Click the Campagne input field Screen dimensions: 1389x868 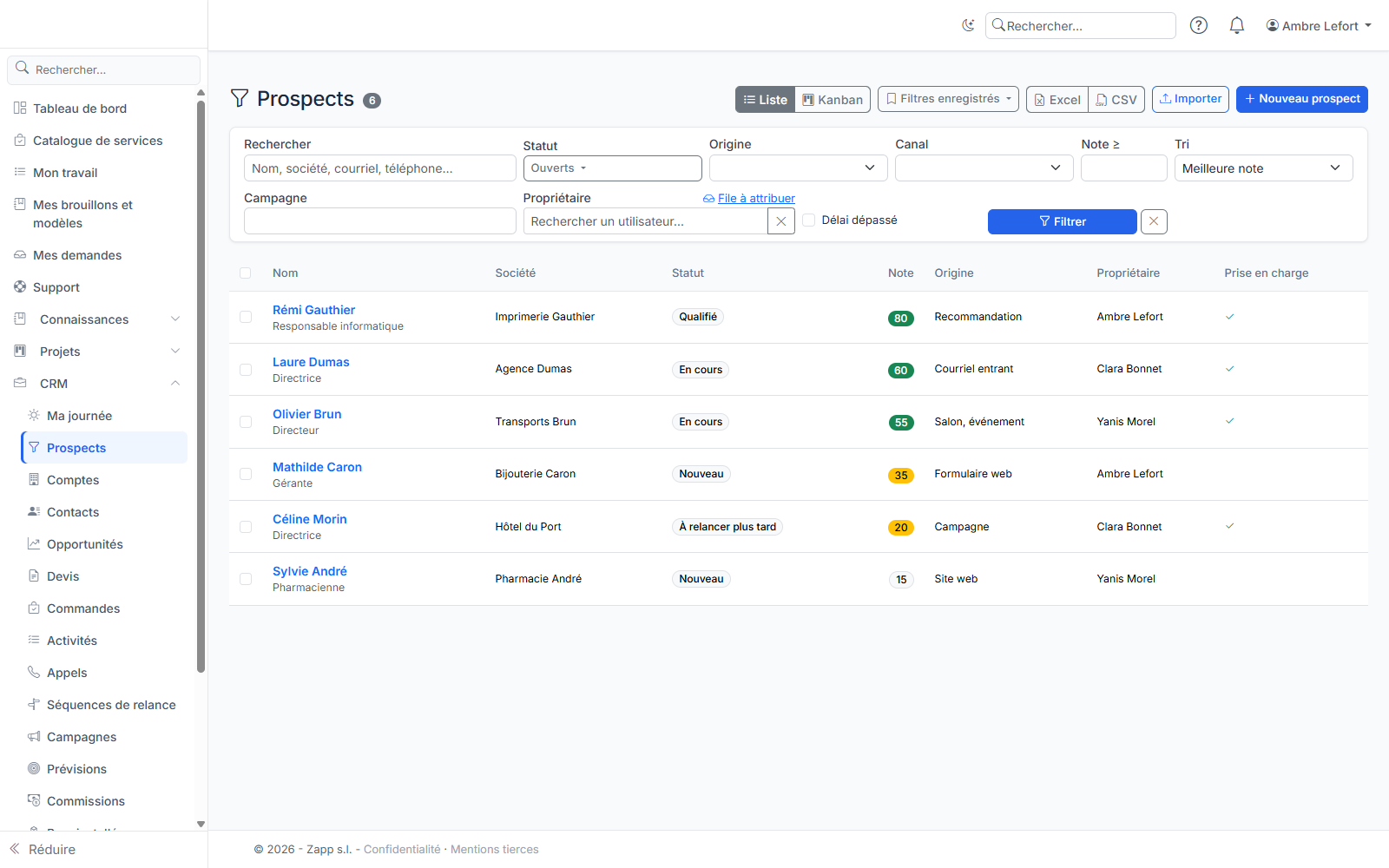pyautogui.click(x=380, y=221)
